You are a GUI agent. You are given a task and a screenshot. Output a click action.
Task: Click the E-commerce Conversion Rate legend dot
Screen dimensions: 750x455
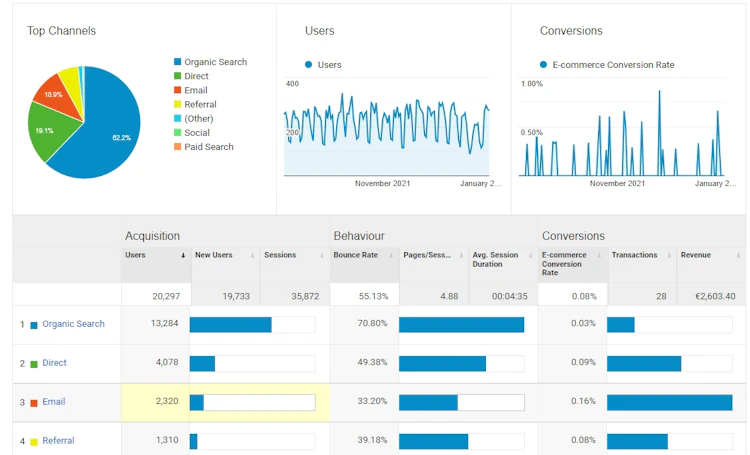543,65
